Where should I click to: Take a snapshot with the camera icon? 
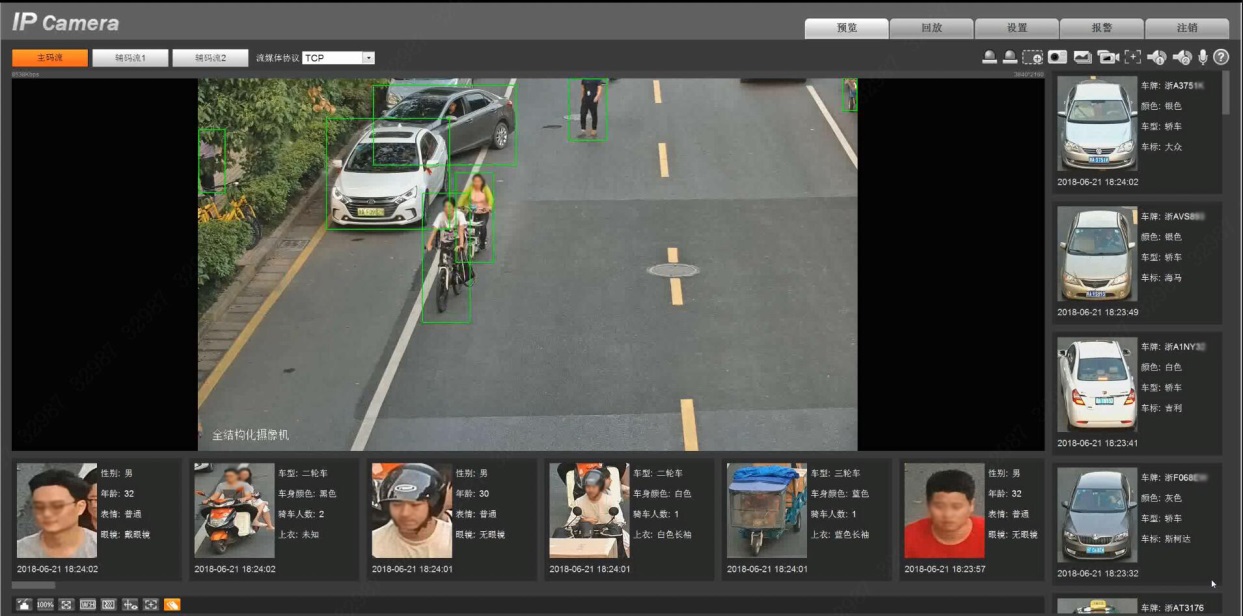click(x=1057, y=58)
